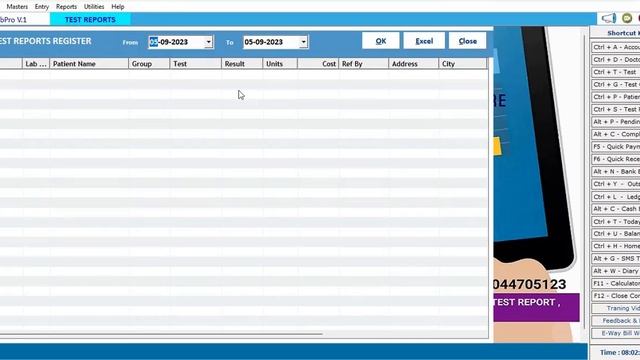Export the register with Excel button

coord(424,41)
